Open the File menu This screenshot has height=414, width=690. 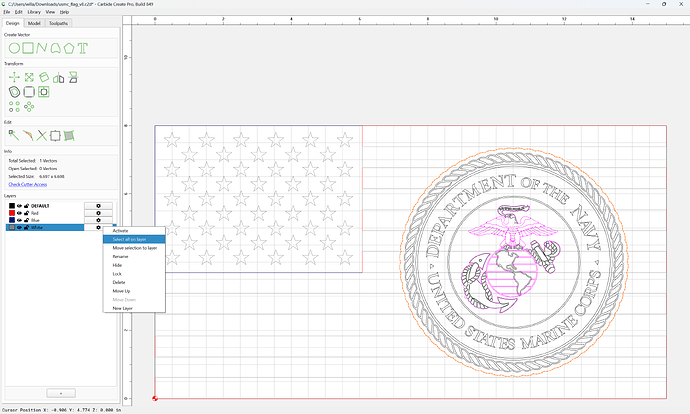pos(7,12)
